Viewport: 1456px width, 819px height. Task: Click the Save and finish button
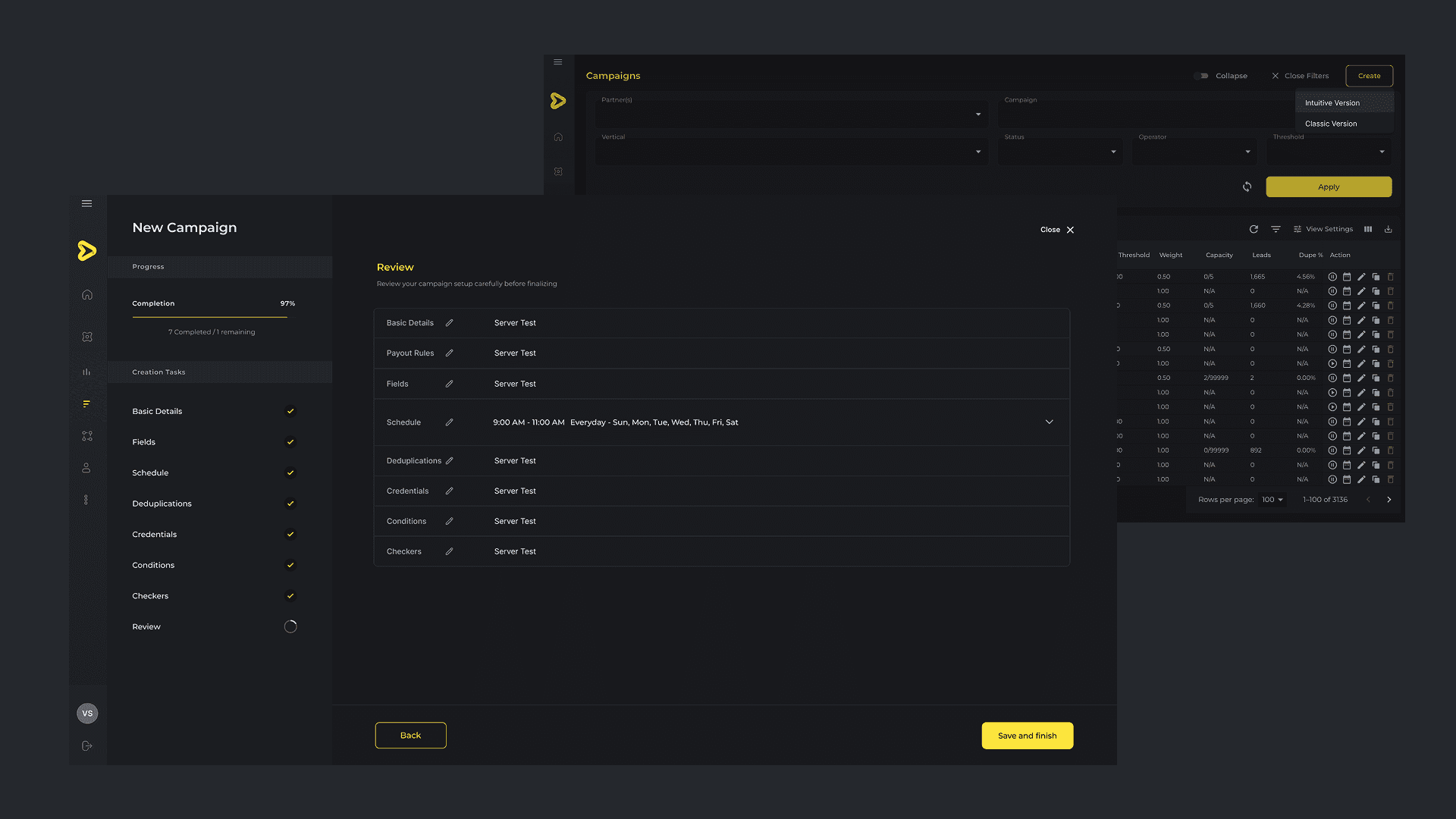pos(1027,736)
